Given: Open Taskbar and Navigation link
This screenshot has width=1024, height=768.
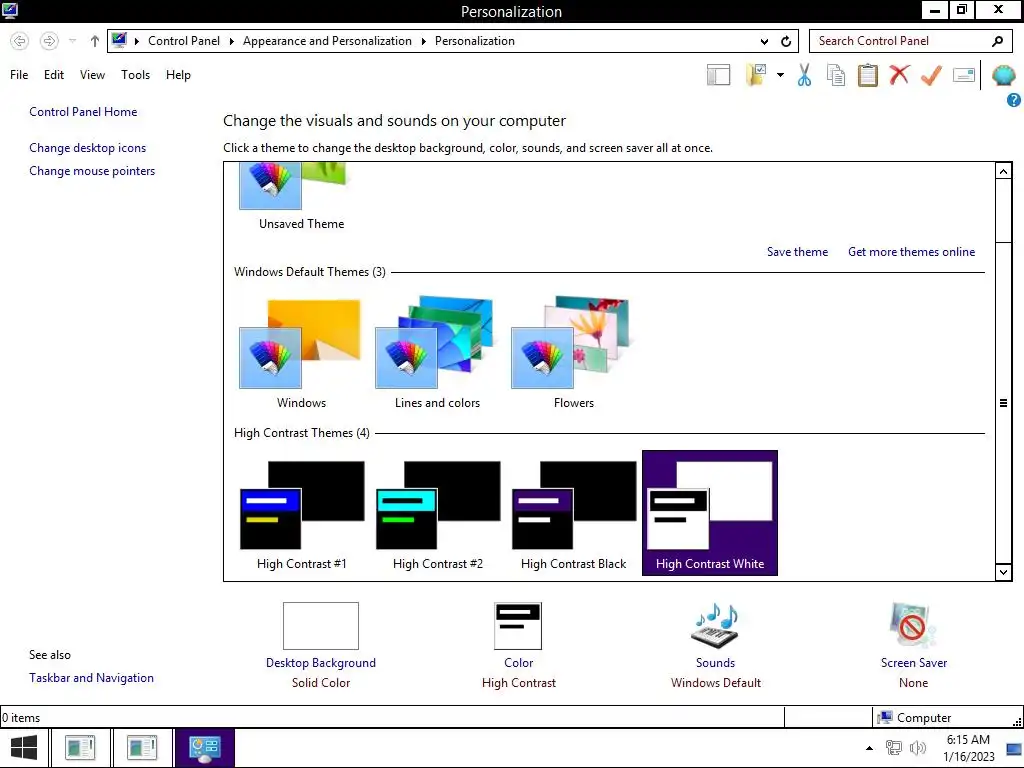Looking at the screenshot, I should 91,678.
